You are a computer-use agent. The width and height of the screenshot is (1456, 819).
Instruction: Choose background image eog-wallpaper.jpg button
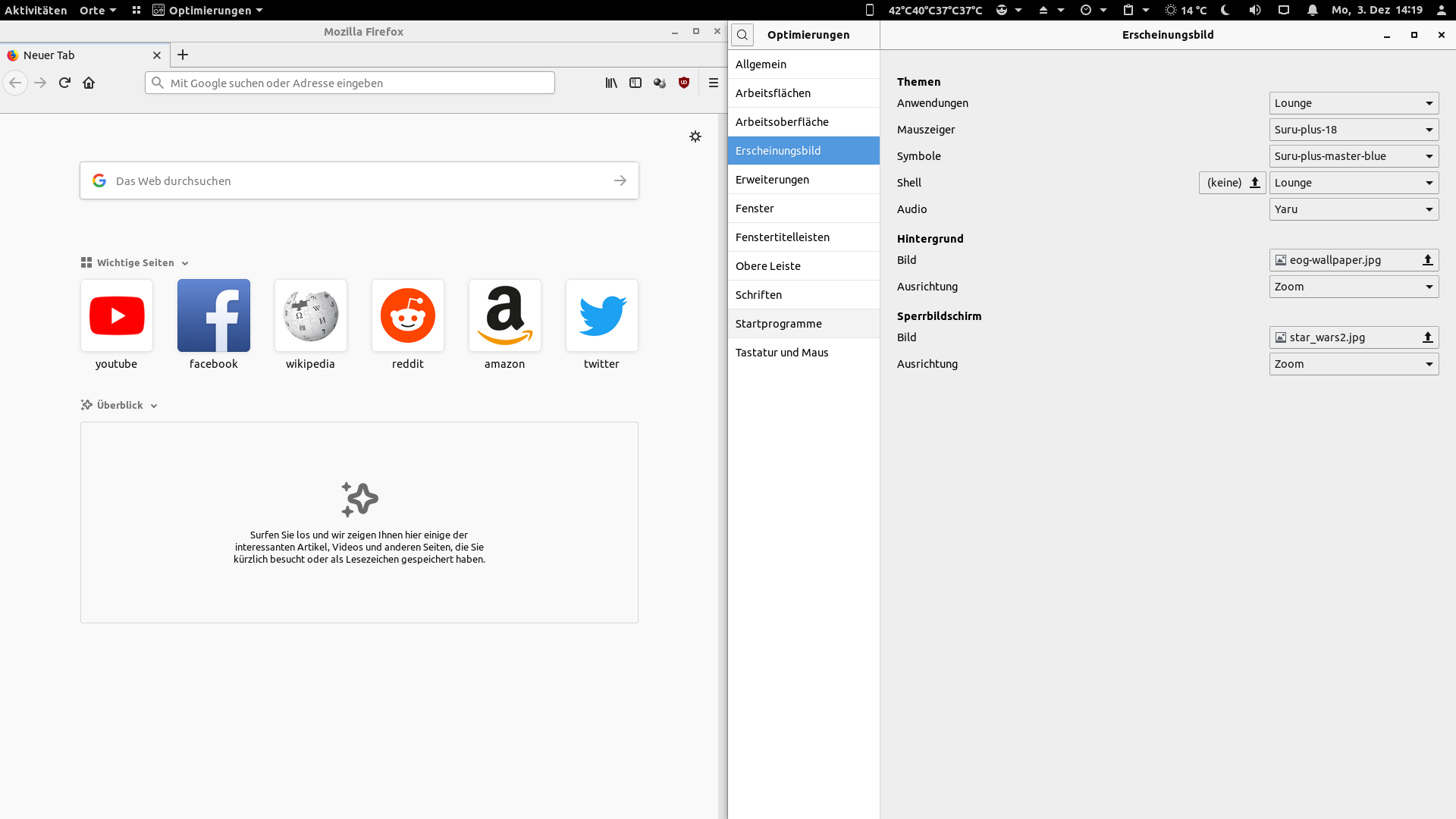click(1354, 260)
